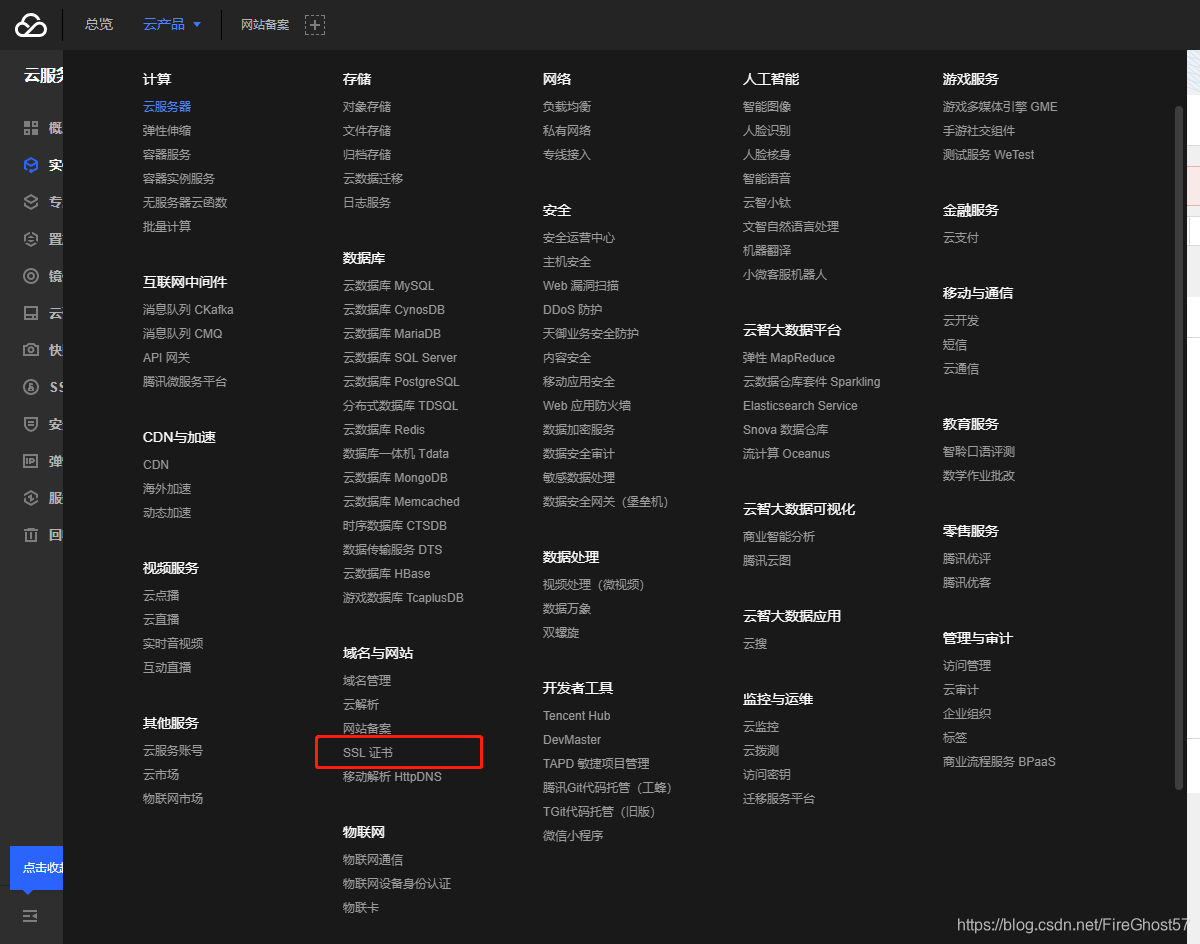This screenshot has width=1200, height=944.
Task: Open 批量计算 link
Action: [167, 226]
